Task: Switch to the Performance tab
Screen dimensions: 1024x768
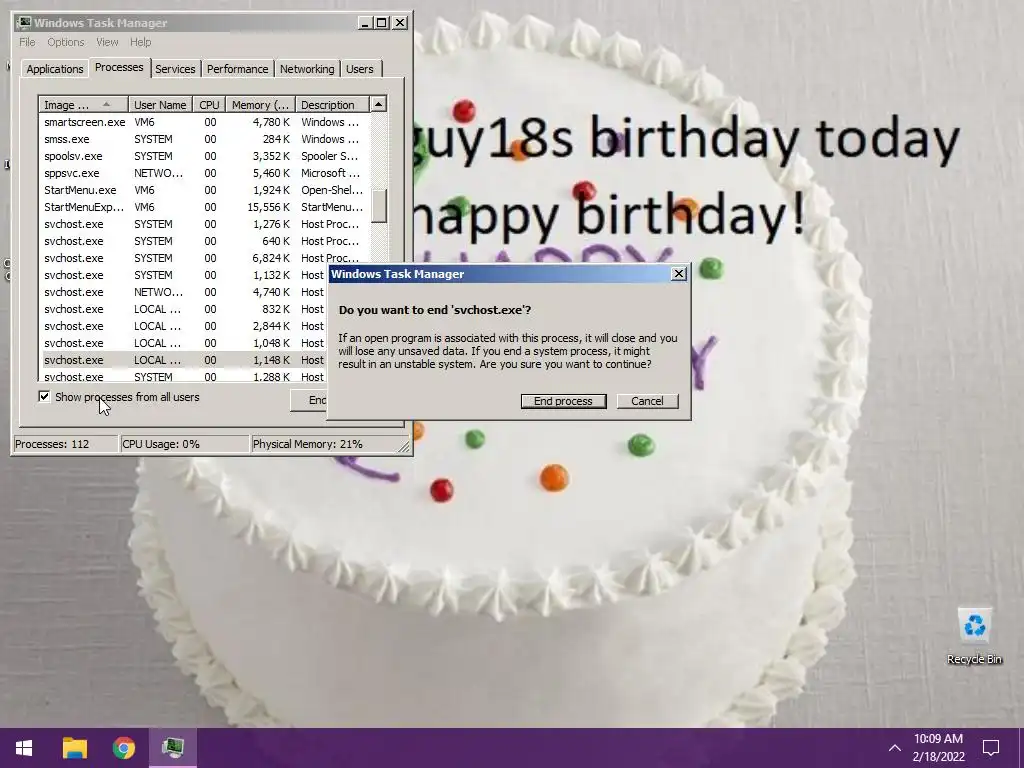Action: tap(238, 69)
